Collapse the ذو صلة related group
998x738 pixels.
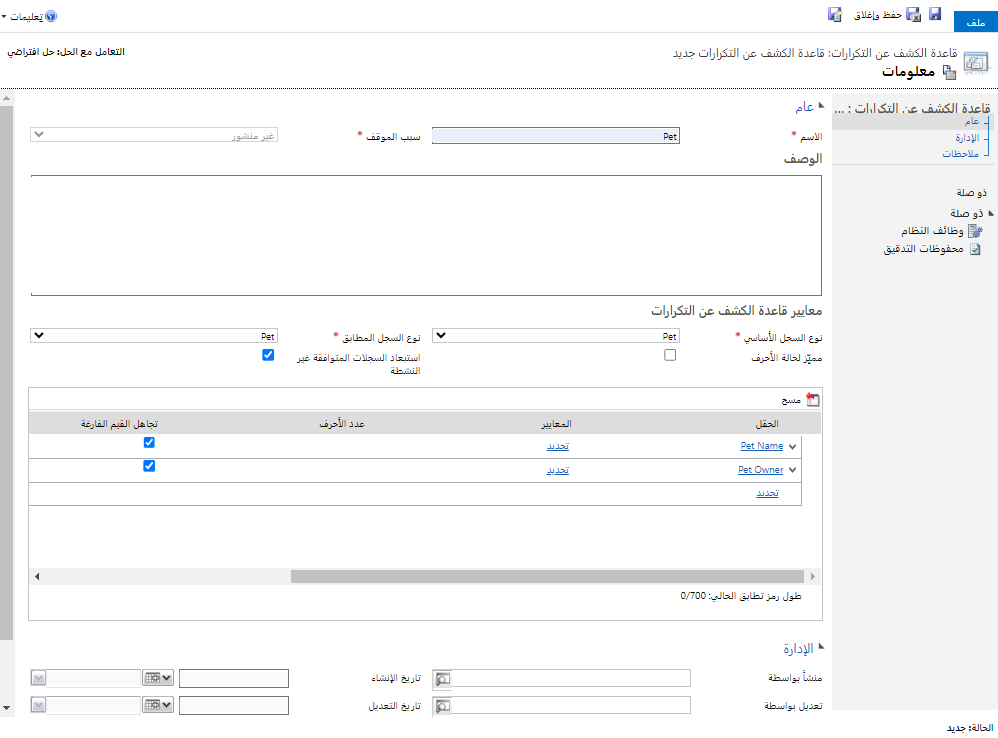(990, 213)
